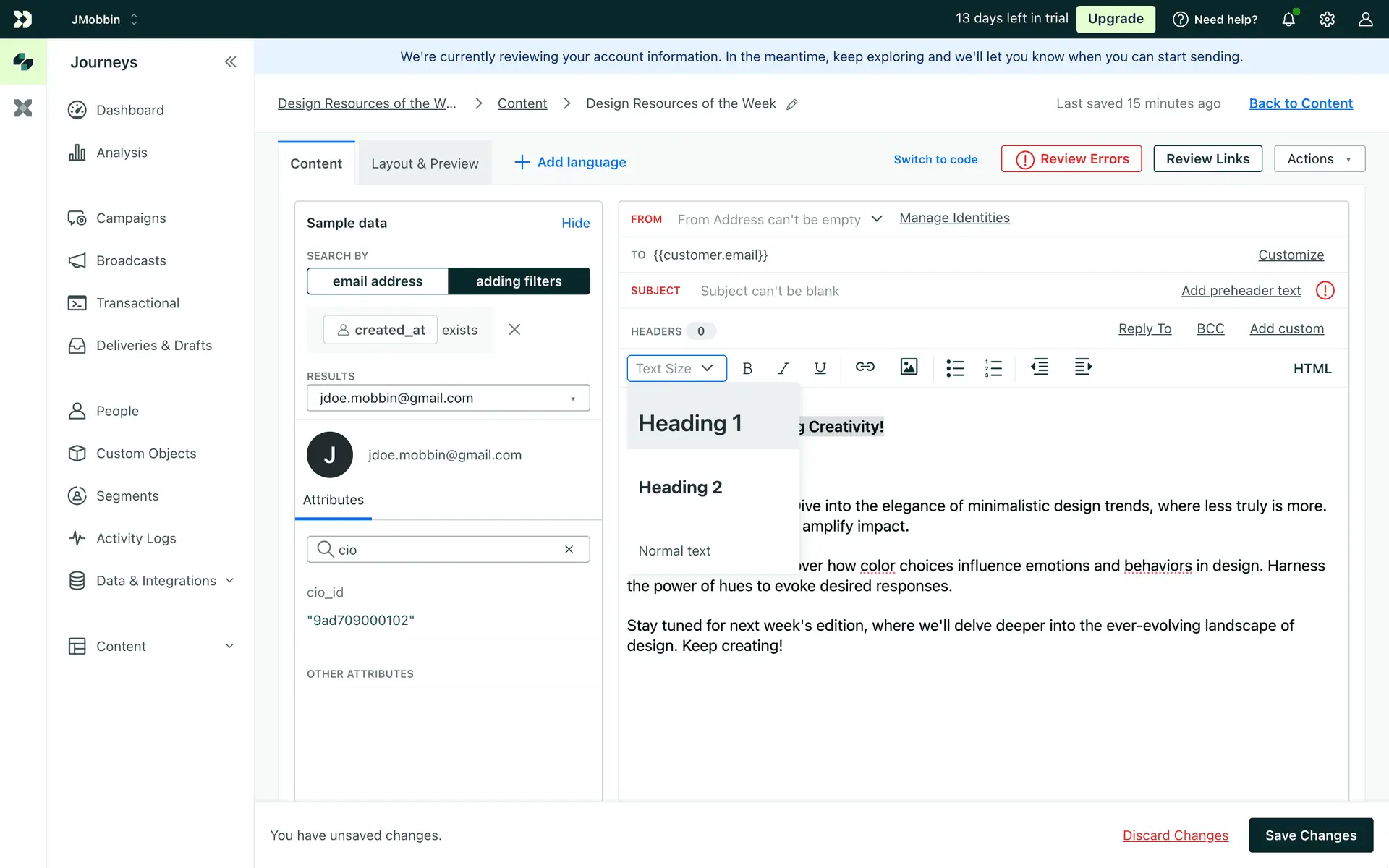Click the Underline formatting icon
Image resolution: width=1389 pixels, height=868 pixels.
pos(820,368)
